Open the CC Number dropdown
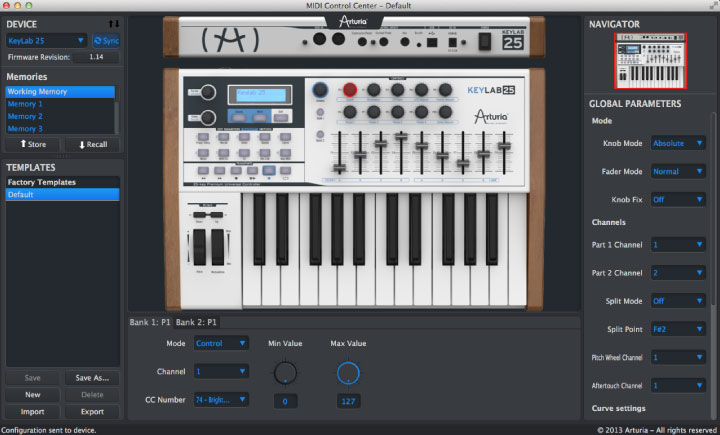The image size is (720, 435). click(221, 400)
